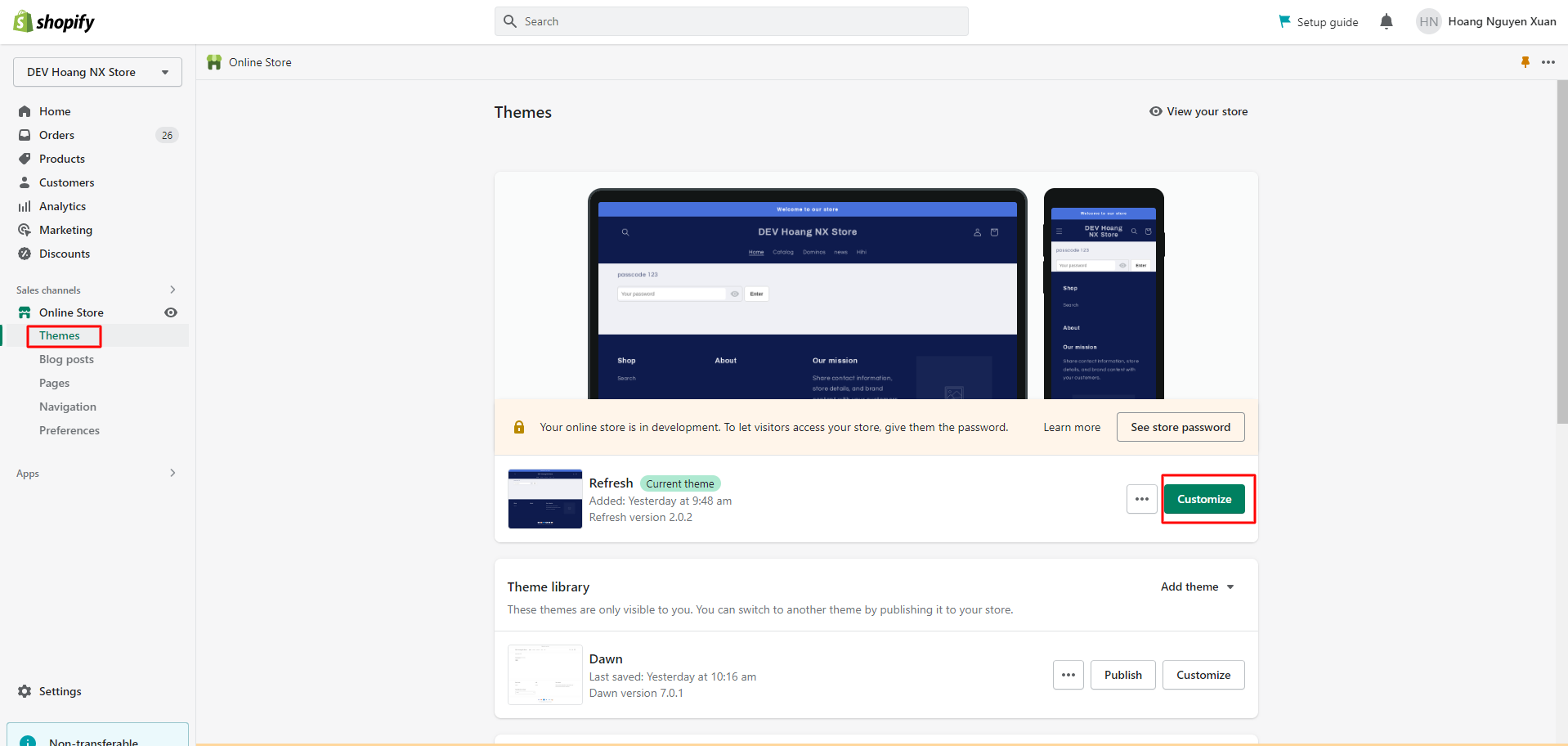
Task: Click the Home house icon
Action: click(x=25, y=111)
